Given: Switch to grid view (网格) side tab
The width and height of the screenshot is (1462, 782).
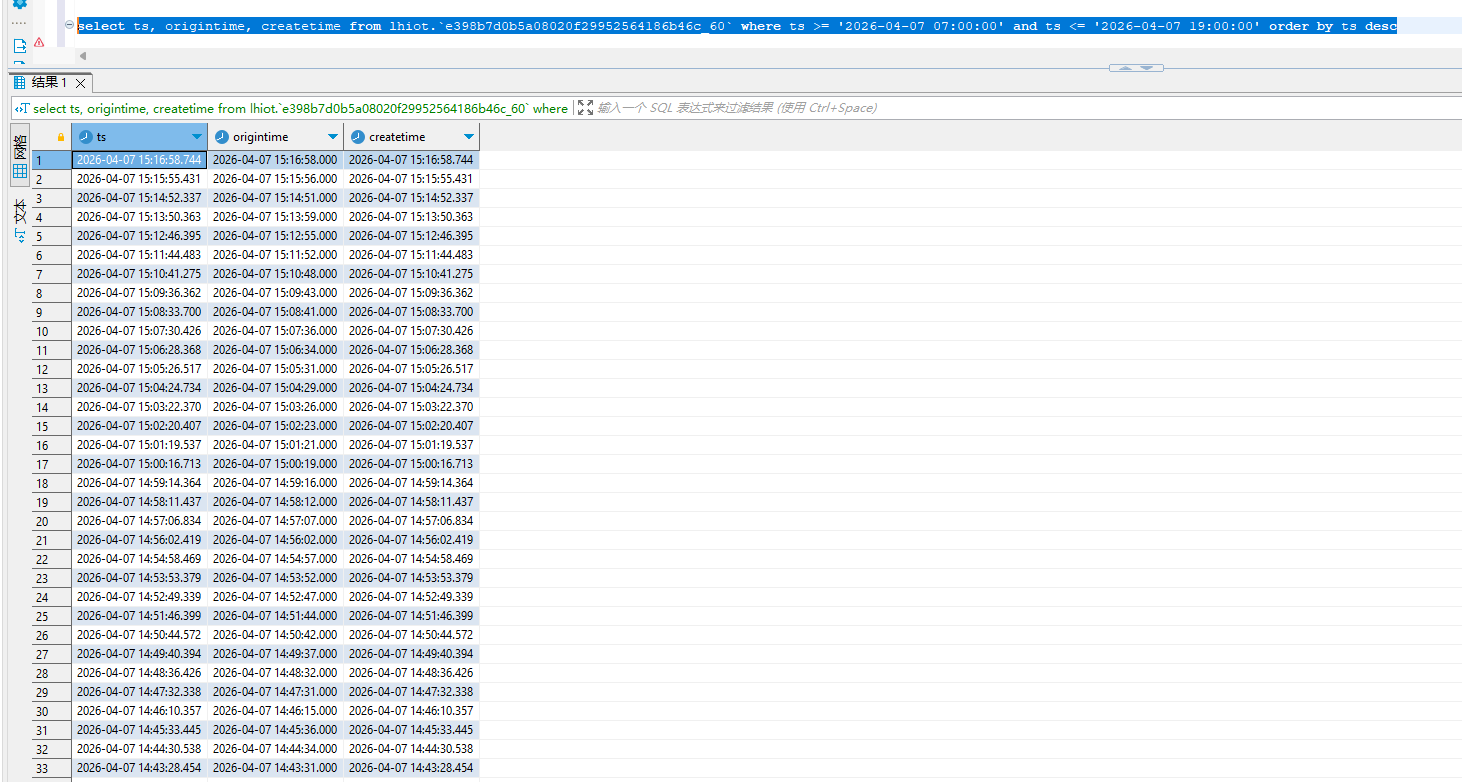Looking at the screenshot, I should click(20, 155).
